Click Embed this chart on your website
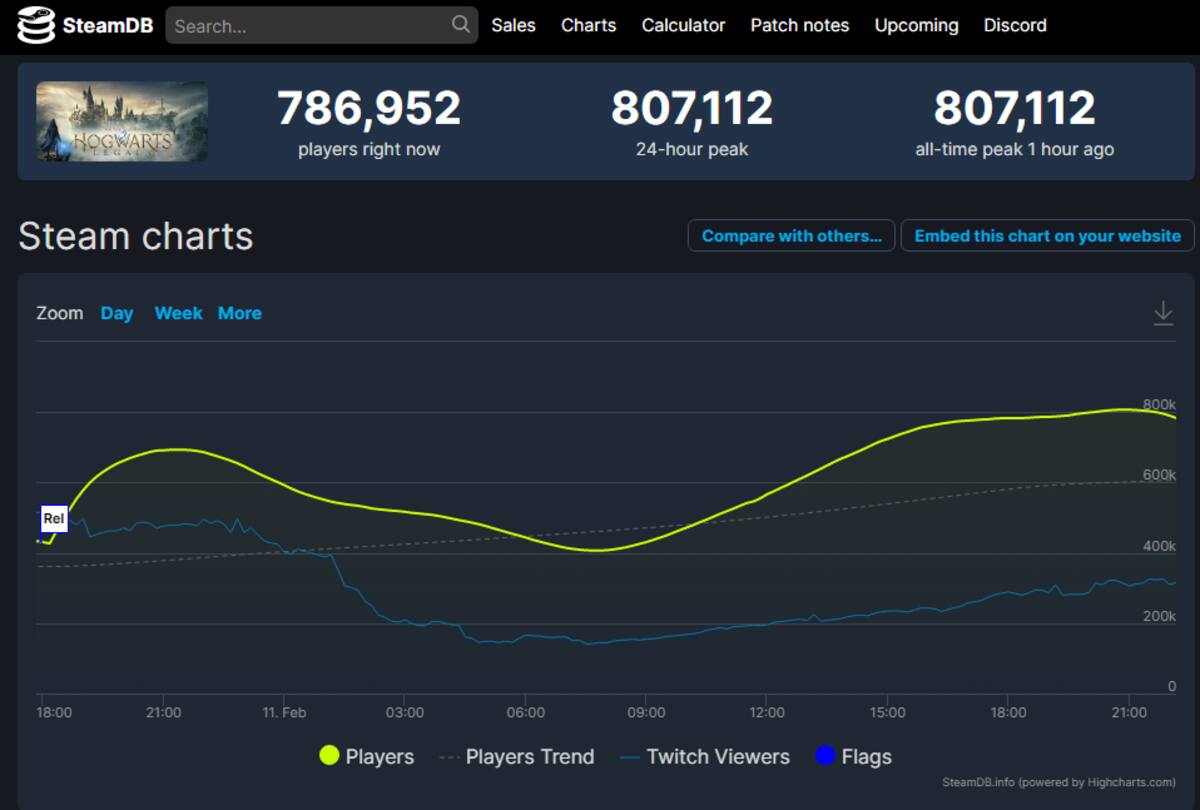The width and height of the screenshot is (1200, 810). coord(1047,236)
